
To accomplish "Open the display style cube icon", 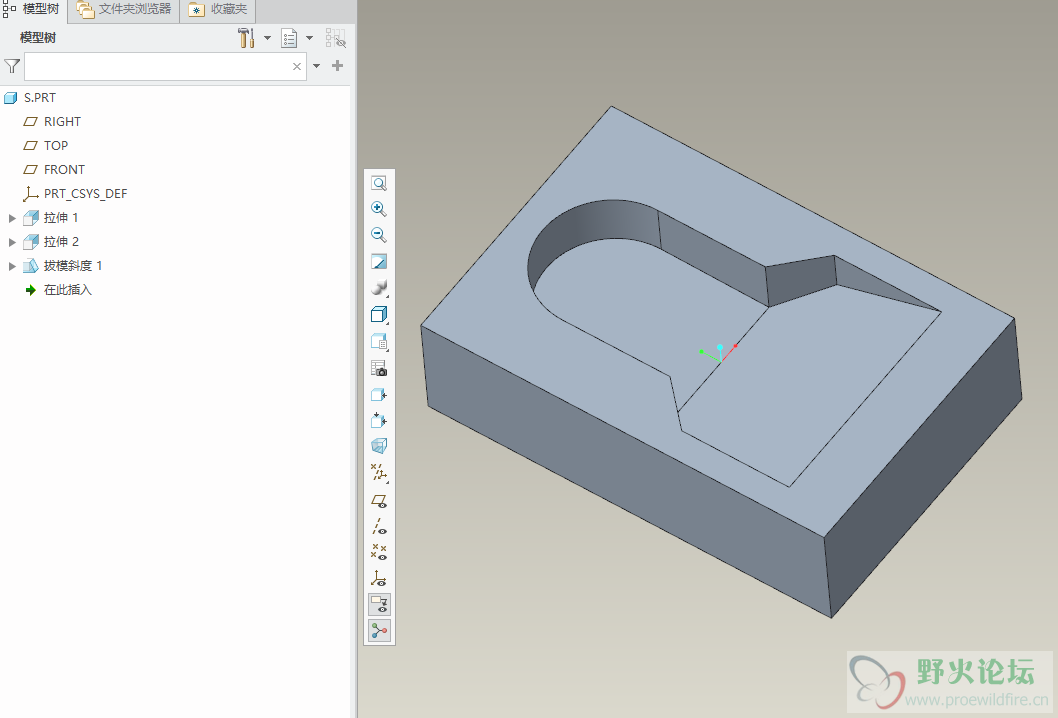I will coord(379,314).
